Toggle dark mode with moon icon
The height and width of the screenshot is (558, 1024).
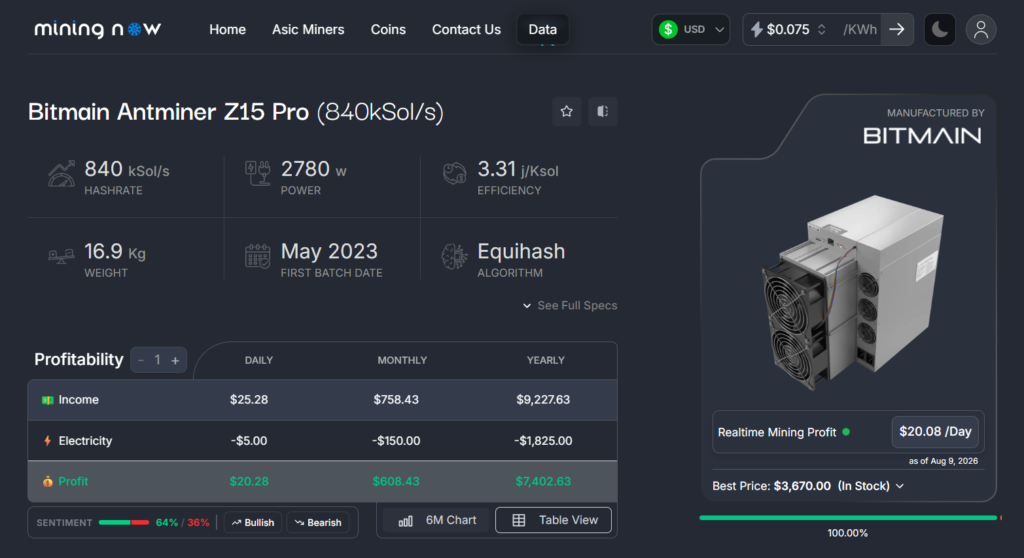pyautogui.click(x=940, y=29)
